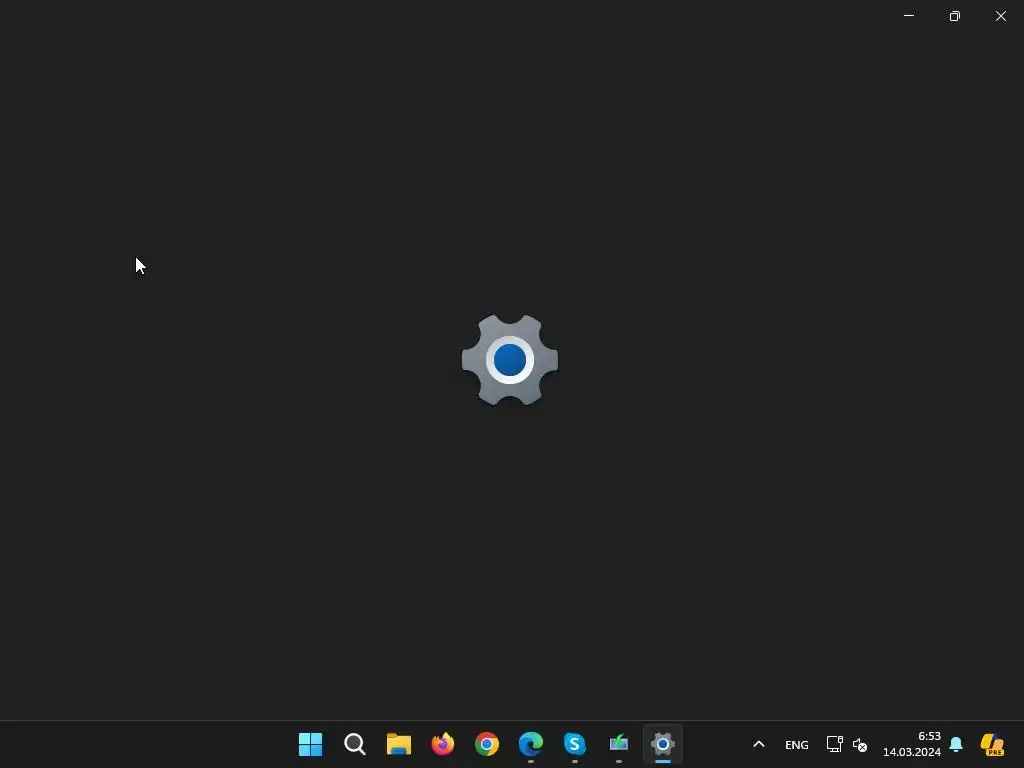
Task: Click the Settings taskbar icon
Action: coord(663,744)
